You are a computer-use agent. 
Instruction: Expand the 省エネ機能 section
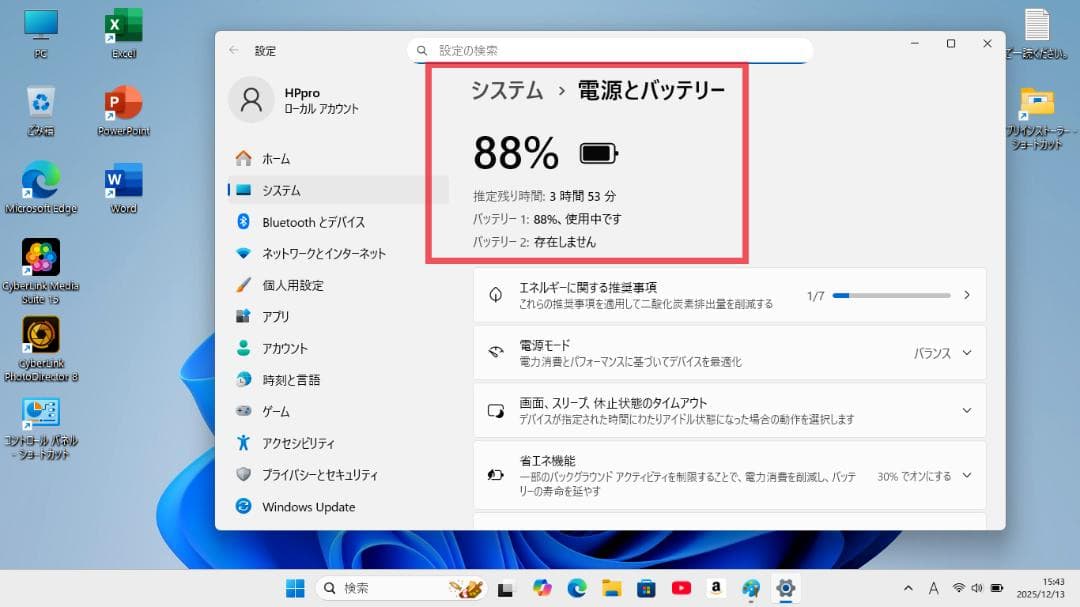966,475
